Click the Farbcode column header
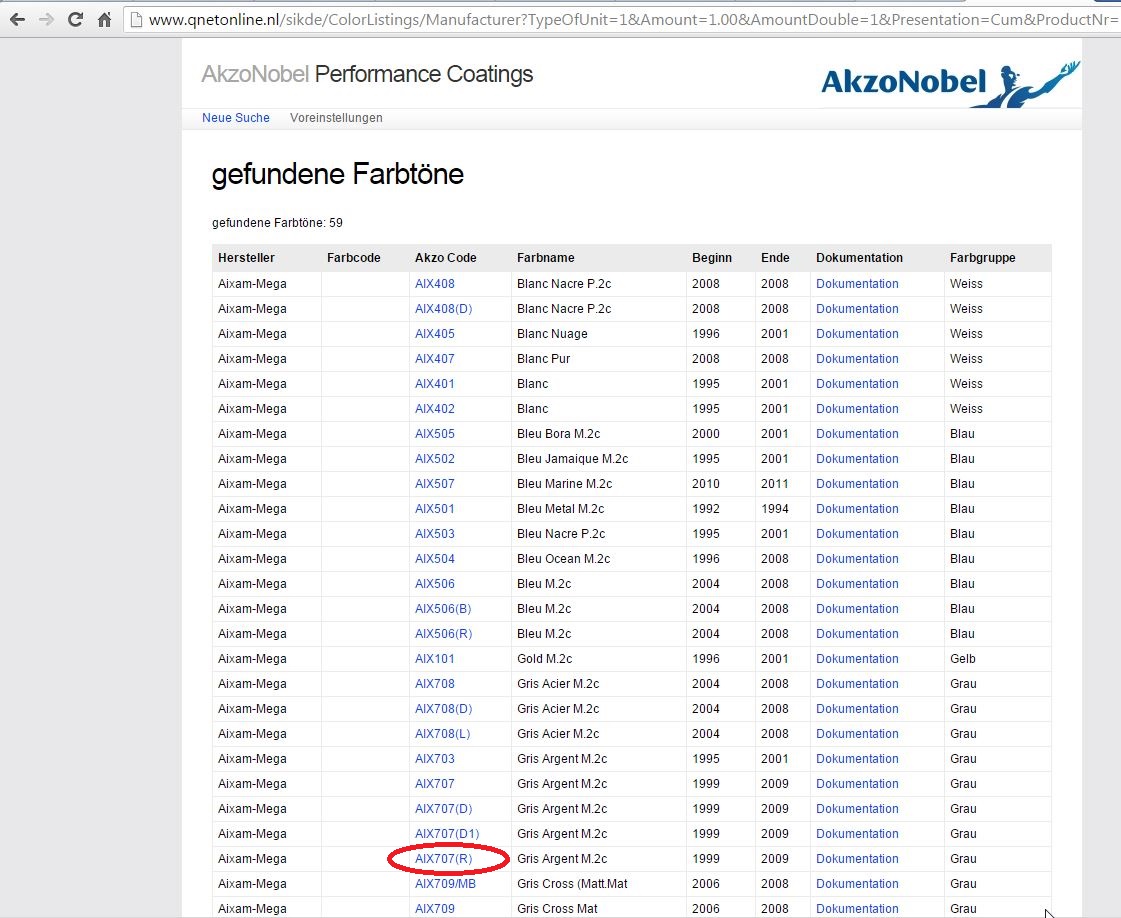 pyautogui.click(x=354, y=258)
